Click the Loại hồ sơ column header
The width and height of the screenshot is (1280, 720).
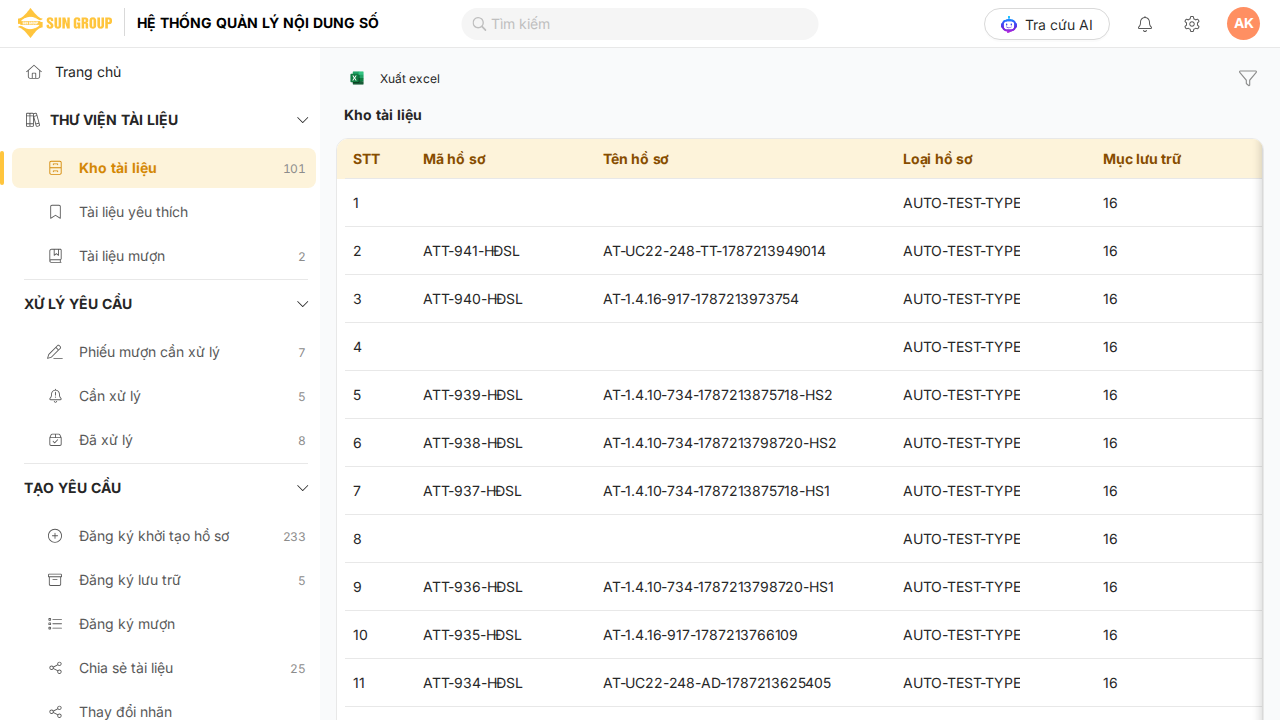click(x=937, y=159)
